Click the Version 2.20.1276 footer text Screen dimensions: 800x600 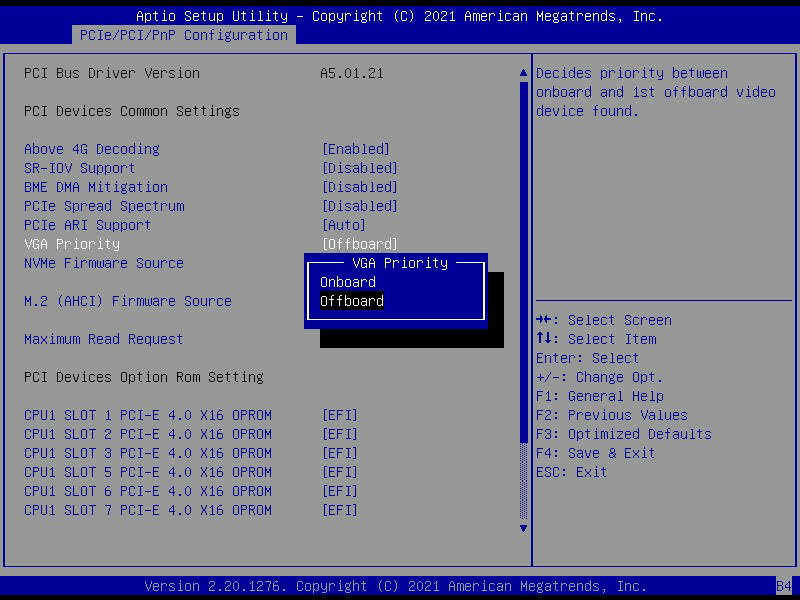pos(396,586)
